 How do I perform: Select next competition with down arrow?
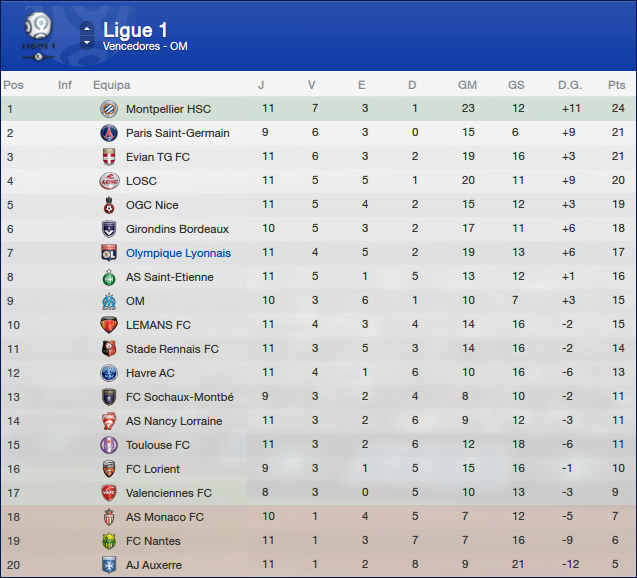(87, 42)
